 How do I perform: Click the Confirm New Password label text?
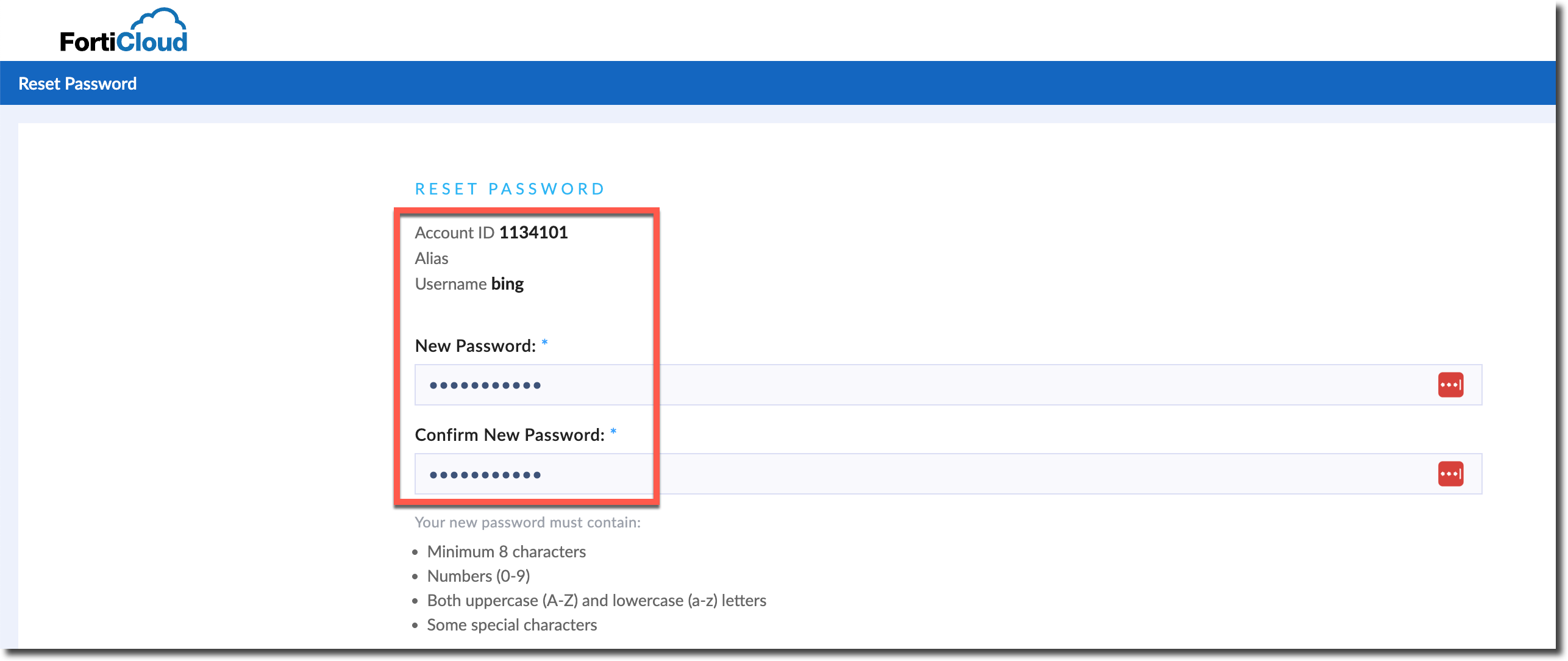(x=510, y=435)
